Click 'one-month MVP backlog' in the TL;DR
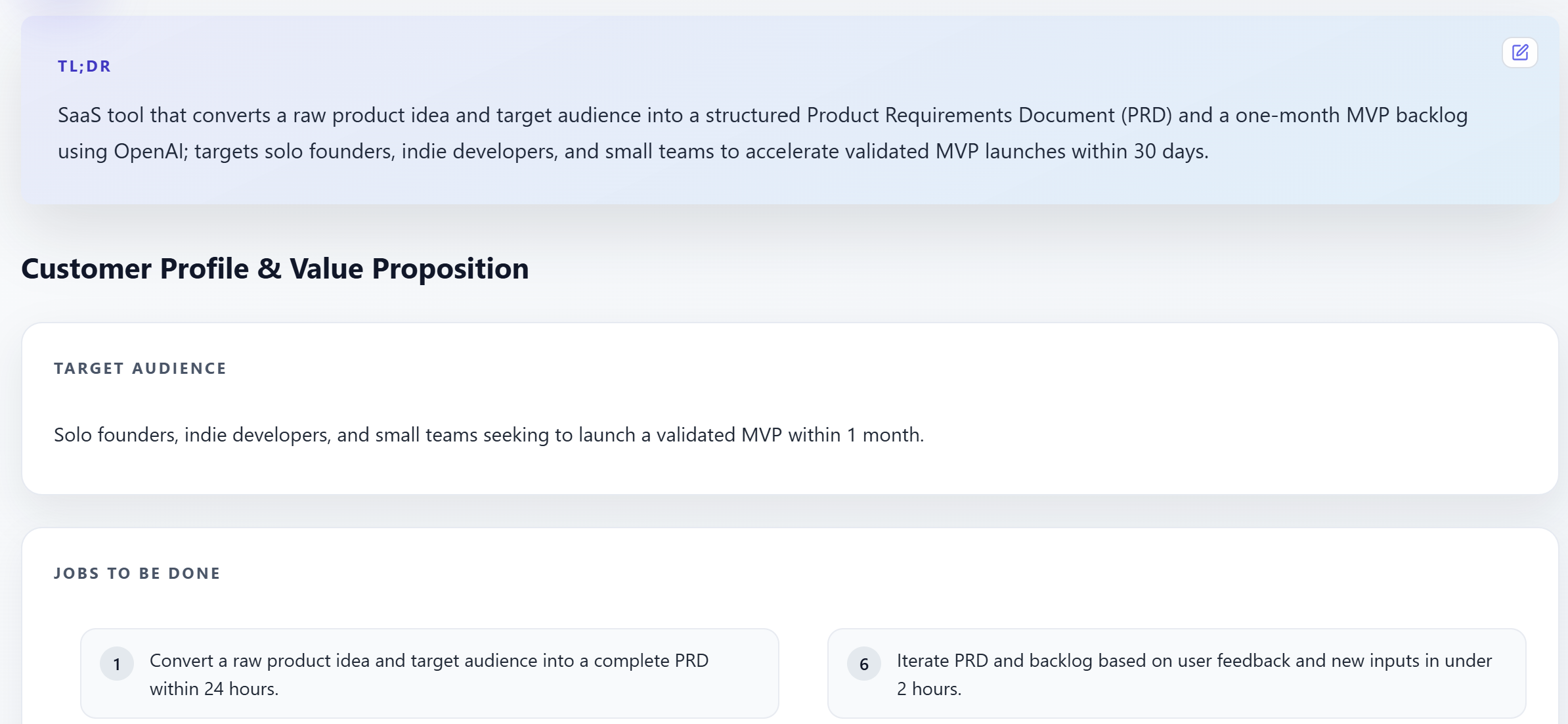The image size is (1568, 724). point(1351,116)
